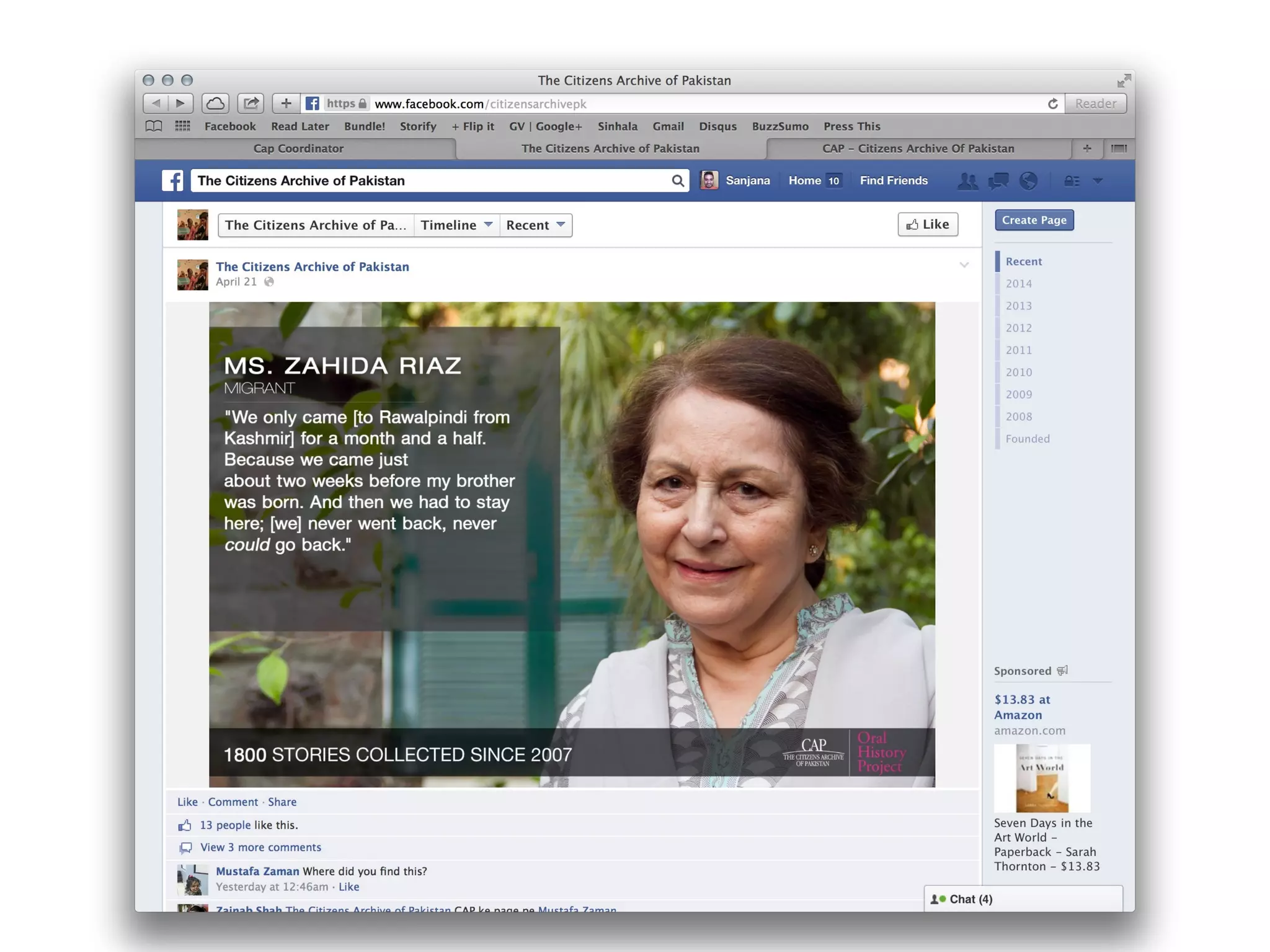The height and width of the screenshot is (952, 1270).
Task: Click the Facebook logo home icon
Action: (172, 180)
